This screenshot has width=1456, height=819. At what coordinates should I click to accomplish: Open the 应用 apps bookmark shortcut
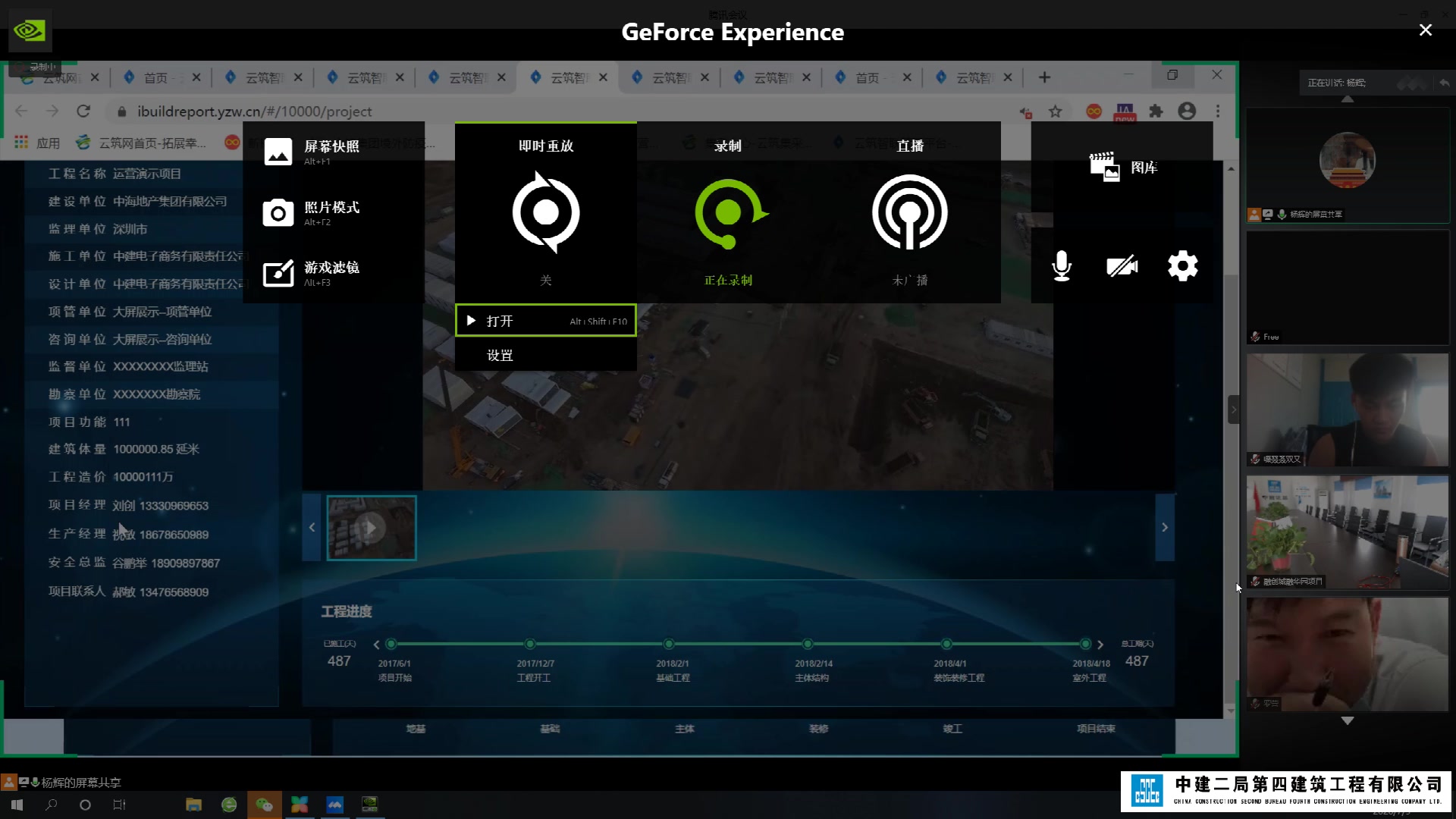tap(37, 143)
